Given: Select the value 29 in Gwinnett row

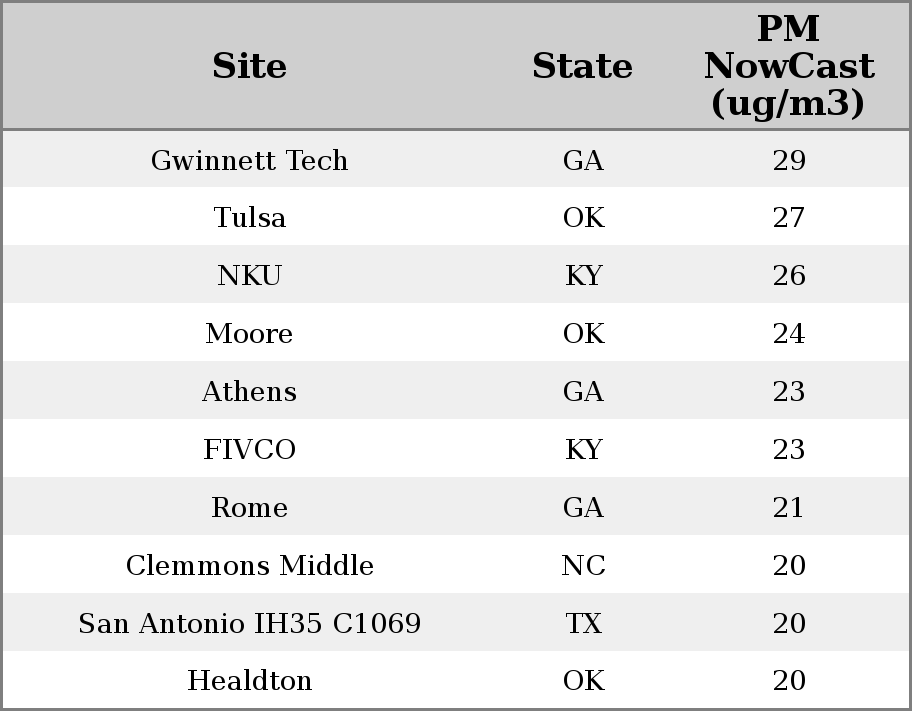Looking at the screenshot, I should point(789,160).
